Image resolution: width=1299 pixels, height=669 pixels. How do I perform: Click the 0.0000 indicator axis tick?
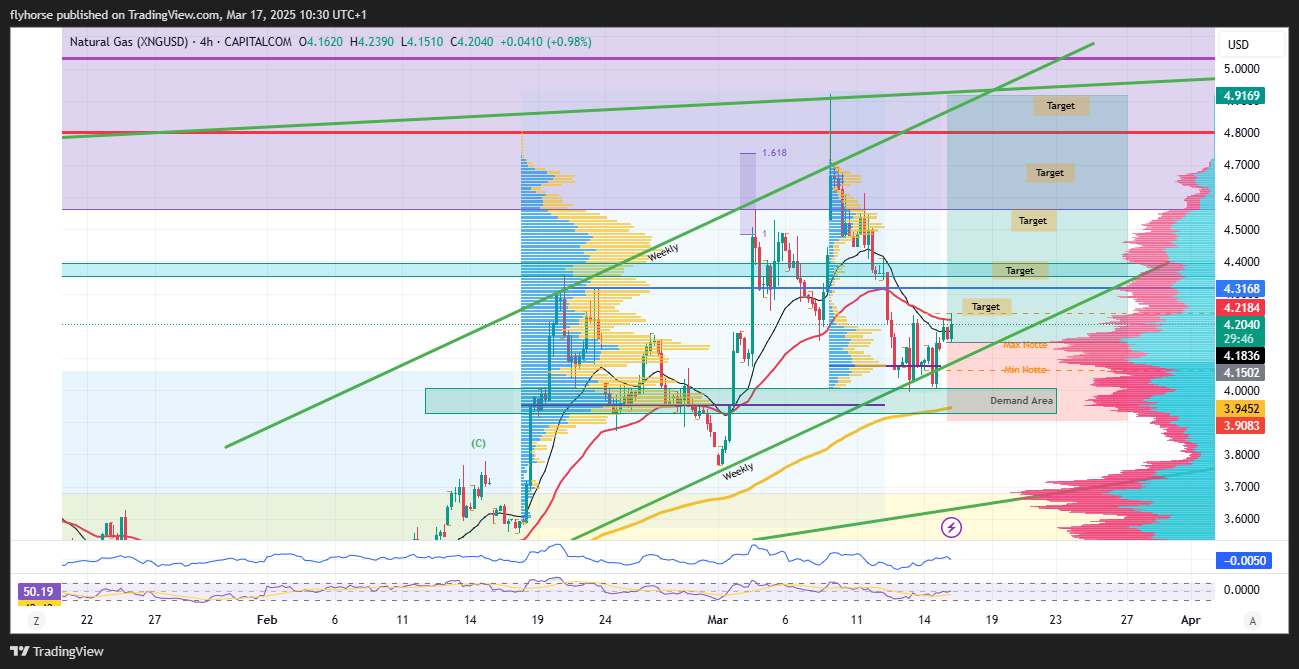click(x=1244, y=590)
